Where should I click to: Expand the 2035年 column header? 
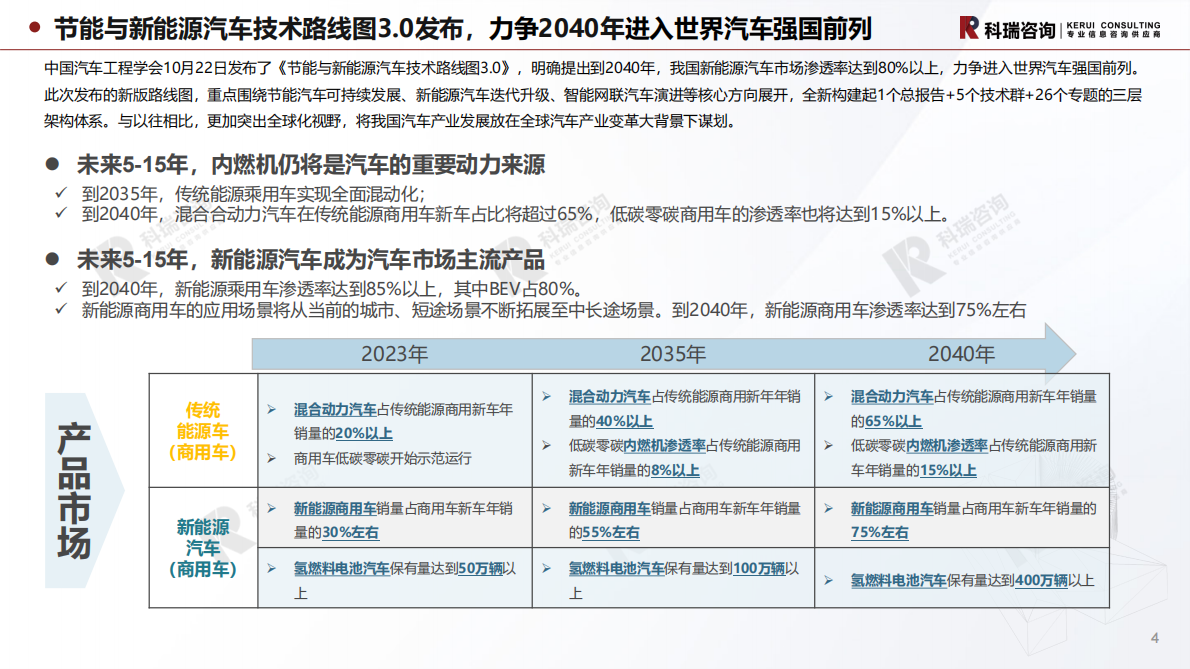(x=673, y=354)
